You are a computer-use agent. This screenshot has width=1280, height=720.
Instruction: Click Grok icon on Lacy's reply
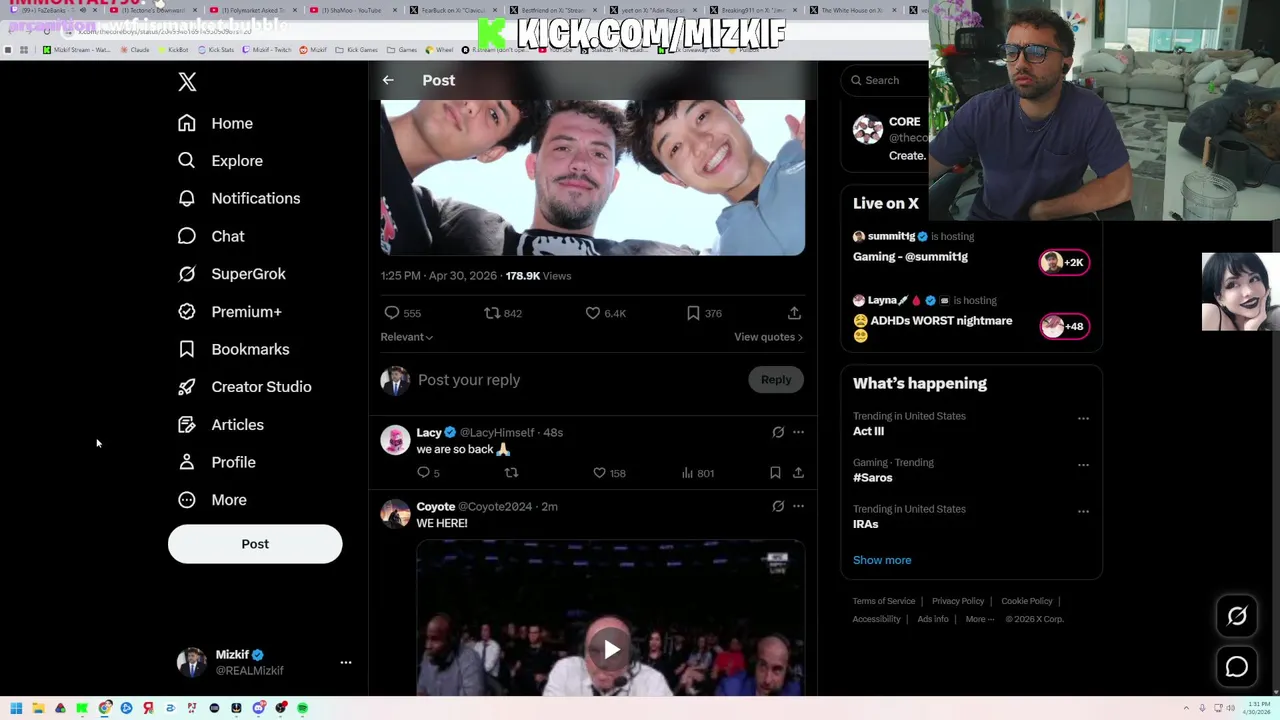pyautogui.click(x=778, y=432)
